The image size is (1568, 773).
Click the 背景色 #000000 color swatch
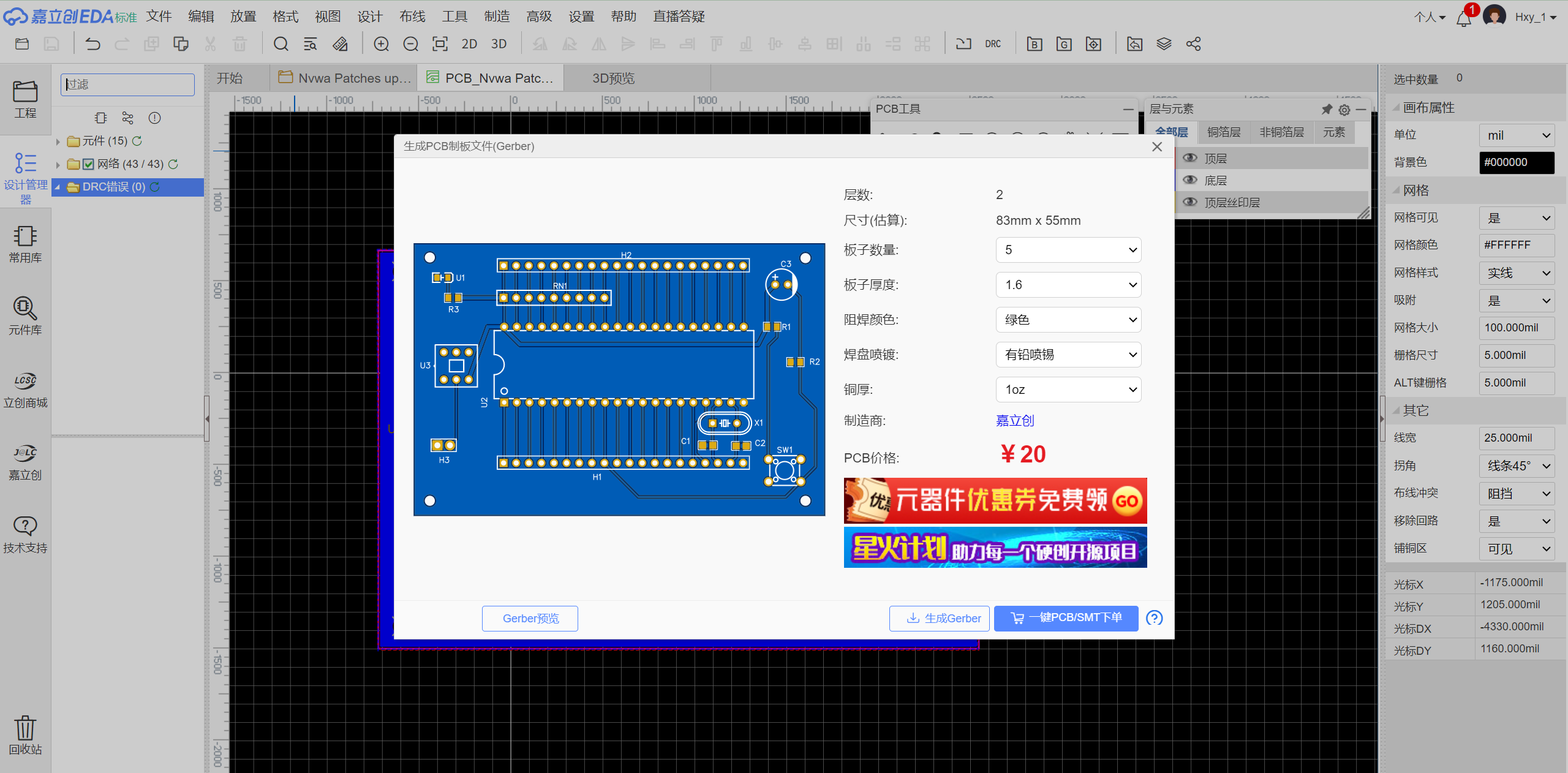pyautogui.click(x=1516, y=162)
